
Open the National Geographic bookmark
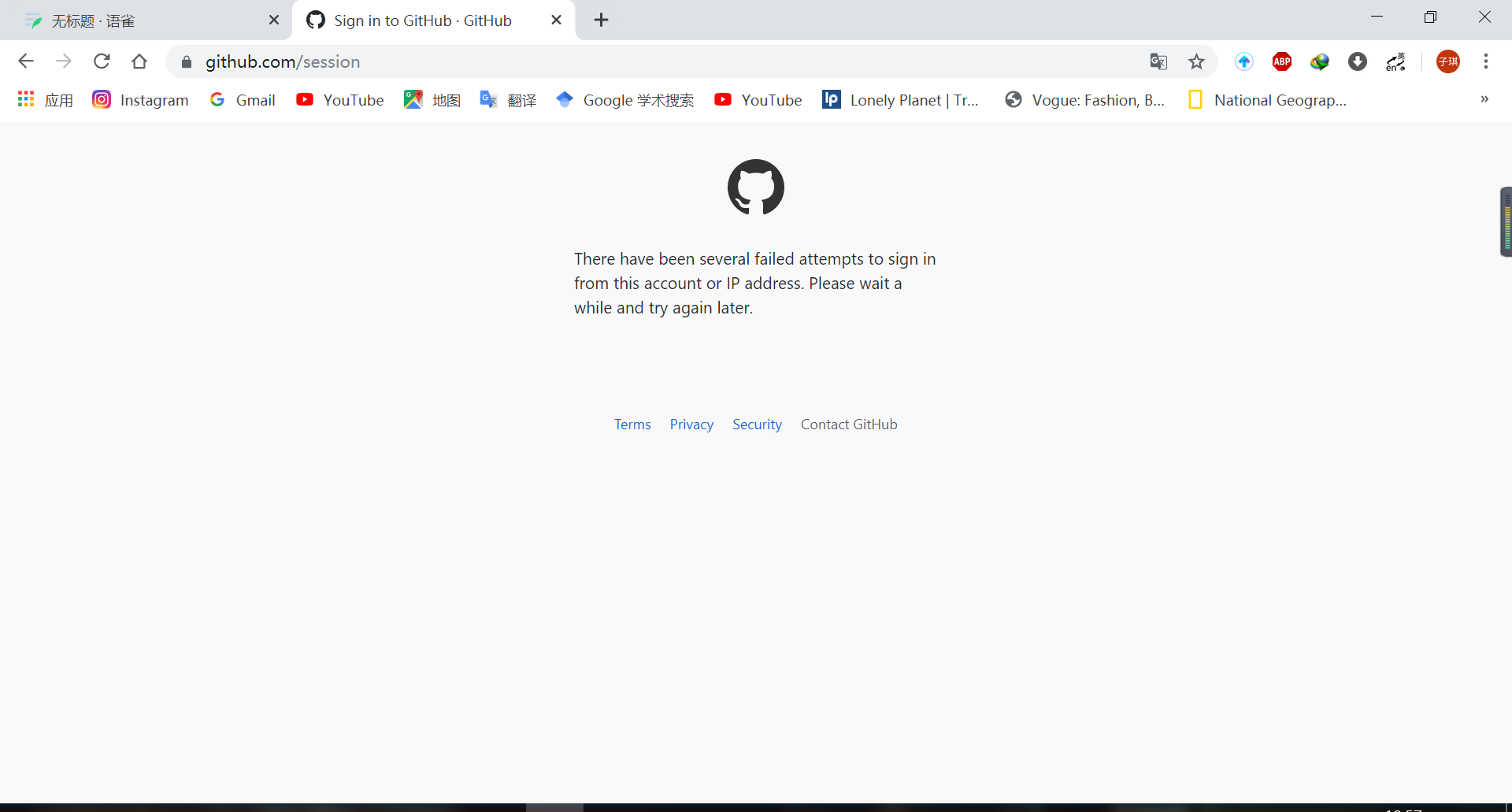pyautogui.click(x=1268, y=100)
